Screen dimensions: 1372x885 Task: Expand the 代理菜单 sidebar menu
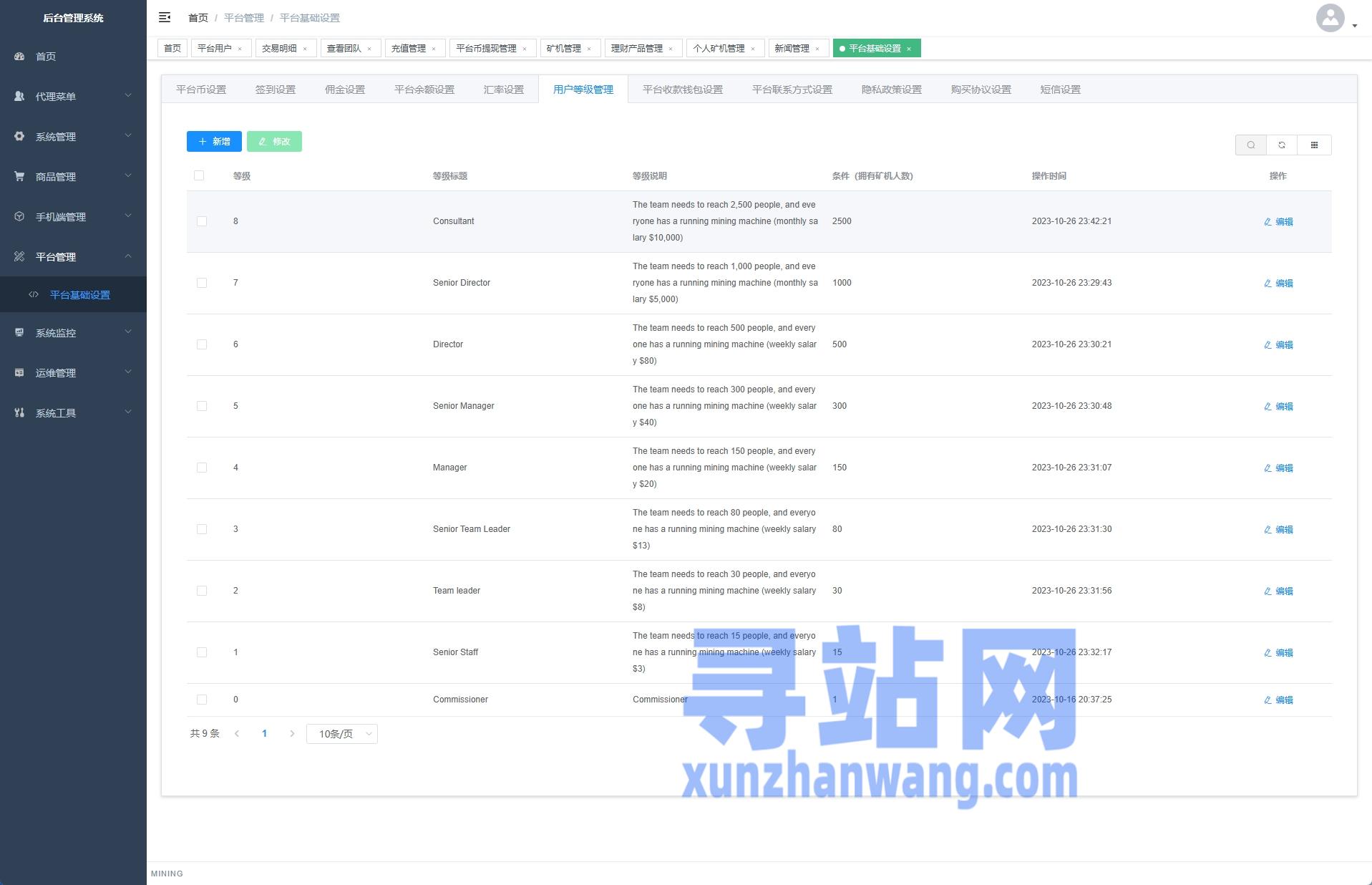click(73, 97)
